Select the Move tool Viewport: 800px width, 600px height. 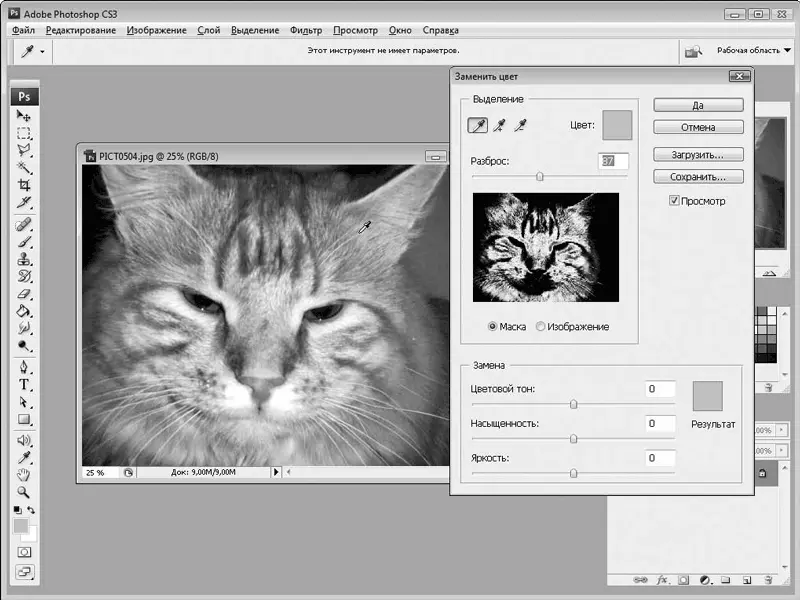[23, 116]
